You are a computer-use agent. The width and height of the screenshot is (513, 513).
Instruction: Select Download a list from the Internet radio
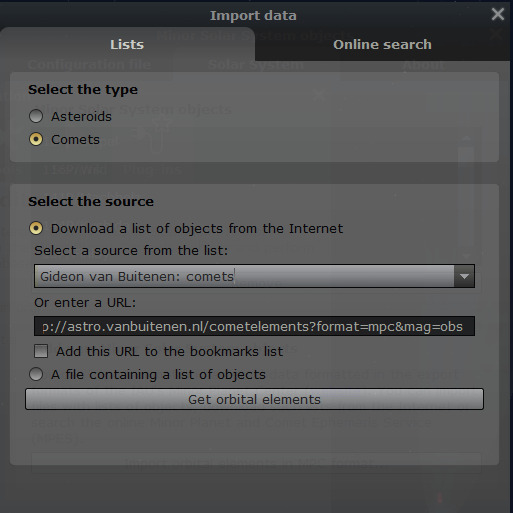(x=36, y=228)
